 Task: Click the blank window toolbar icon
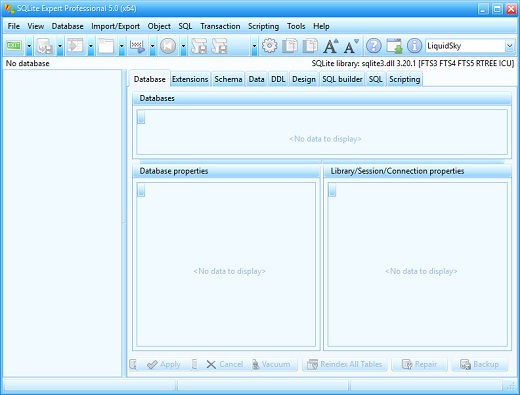click(106, 46)
